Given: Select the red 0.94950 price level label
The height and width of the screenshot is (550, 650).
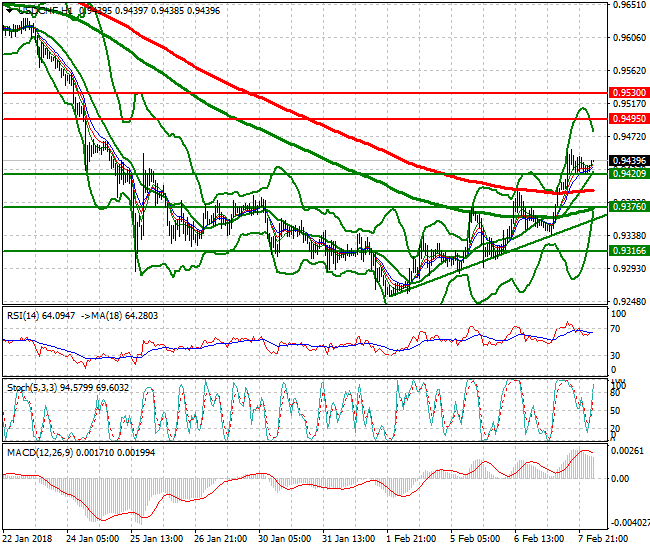Looking at the screenshot, I should [629, 119].
